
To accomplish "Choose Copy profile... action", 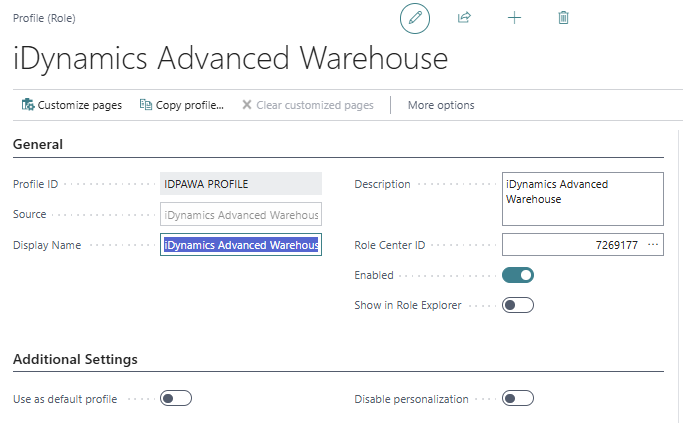I will point(182,105).
